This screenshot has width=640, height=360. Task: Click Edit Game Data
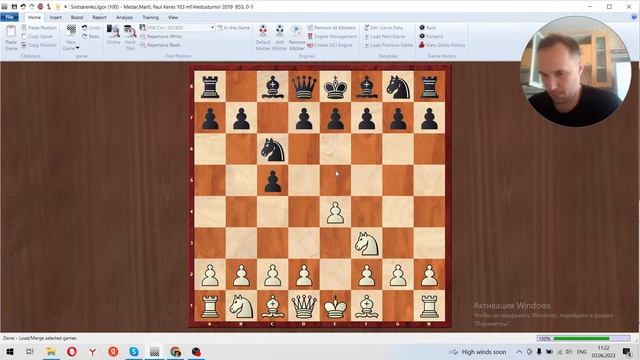click(383, 28)
